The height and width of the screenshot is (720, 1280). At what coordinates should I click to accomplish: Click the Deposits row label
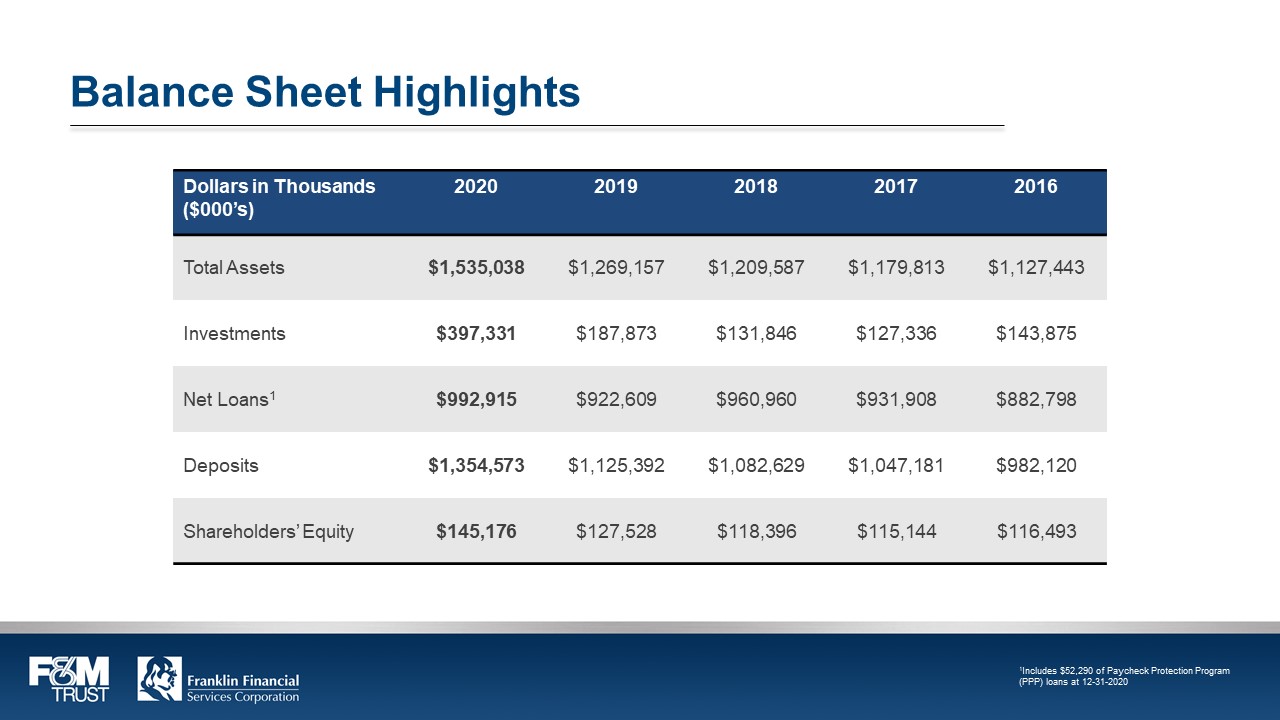(221, 466)
